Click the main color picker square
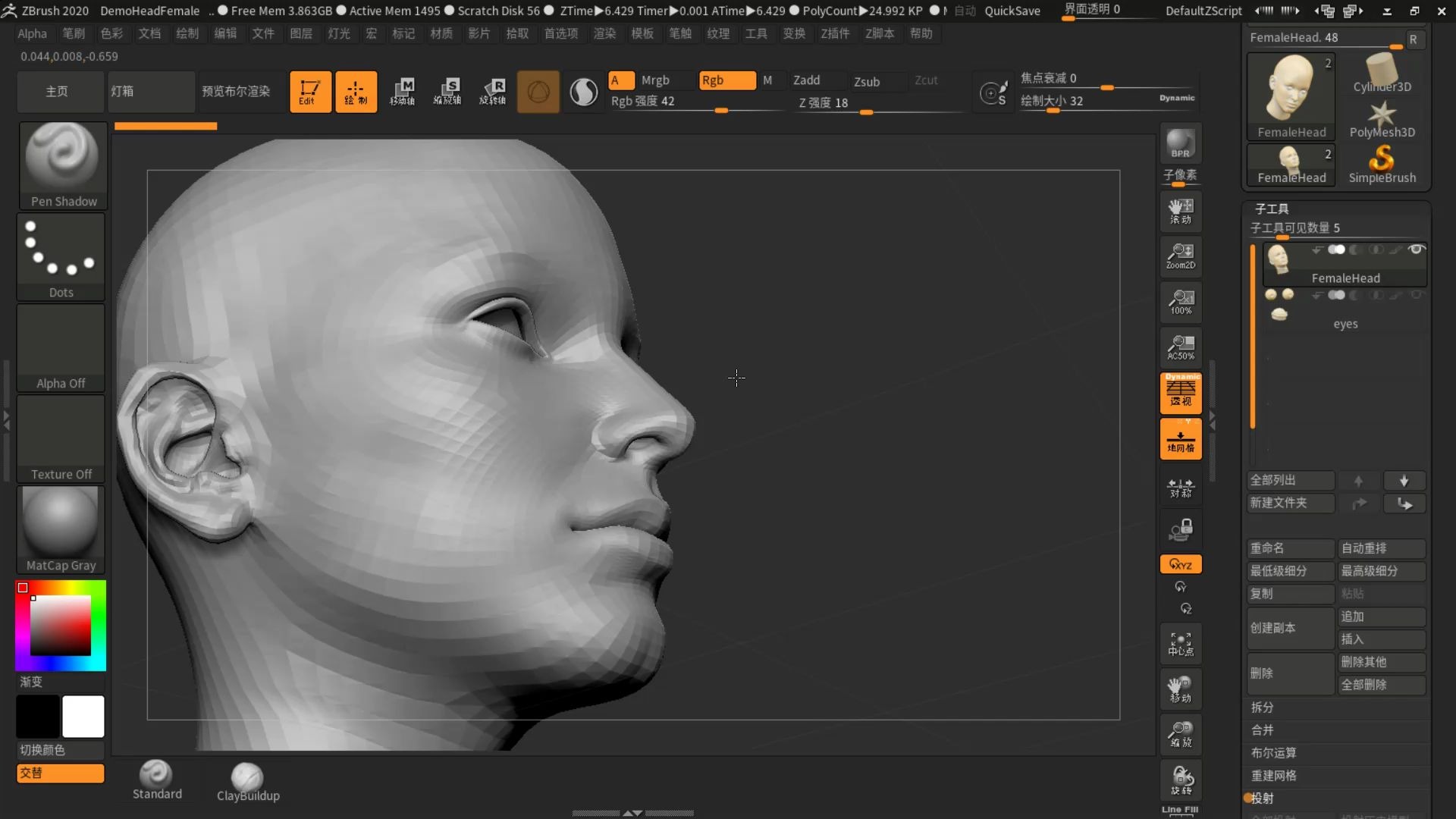The width and height of the screenshot is (1456, 819). click(x=61, y=626)
